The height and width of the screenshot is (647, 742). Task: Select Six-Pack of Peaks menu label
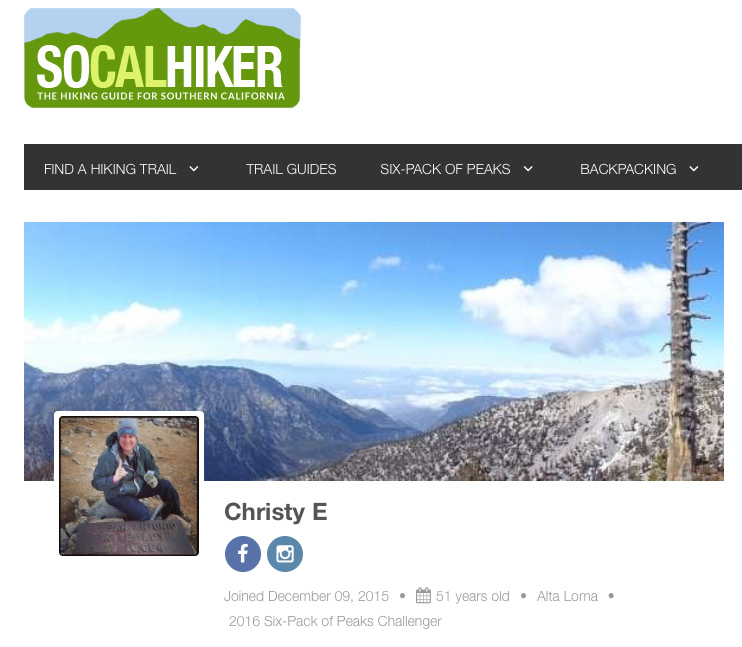[x=445, y=169]
